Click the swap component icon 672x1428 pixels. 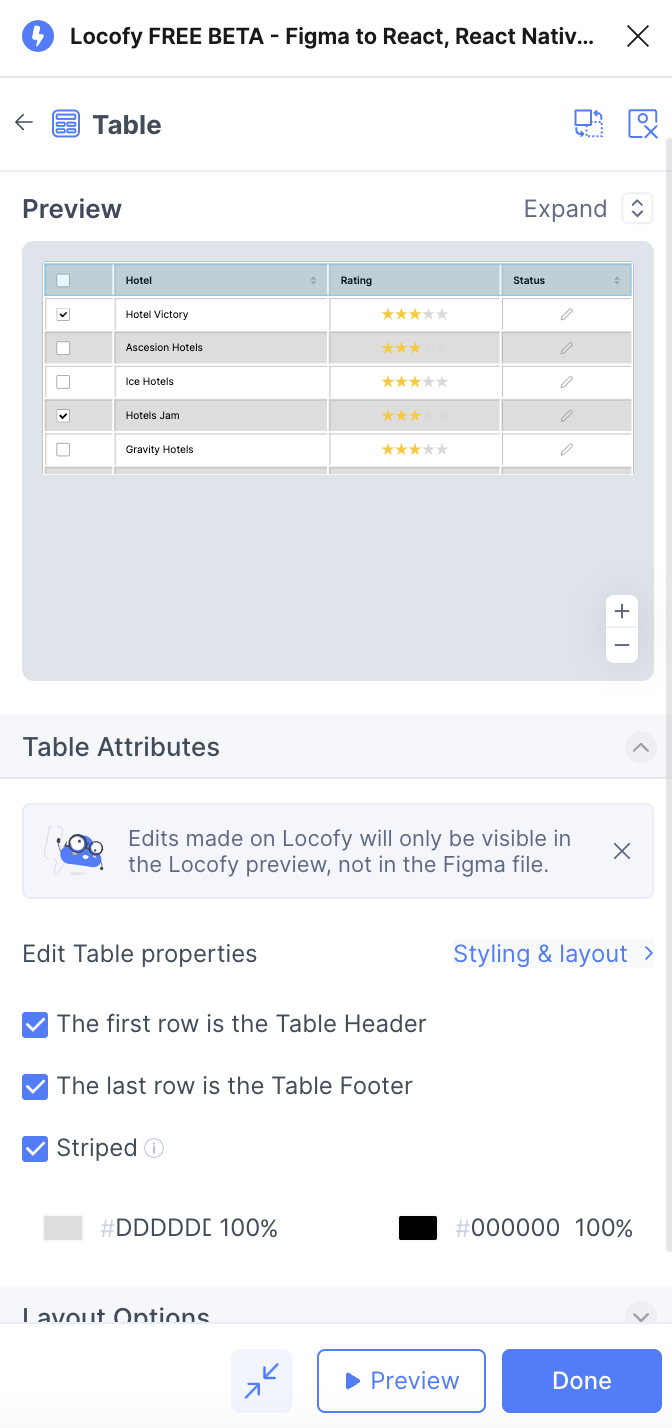pyautogui.click(x=589, y=124)
